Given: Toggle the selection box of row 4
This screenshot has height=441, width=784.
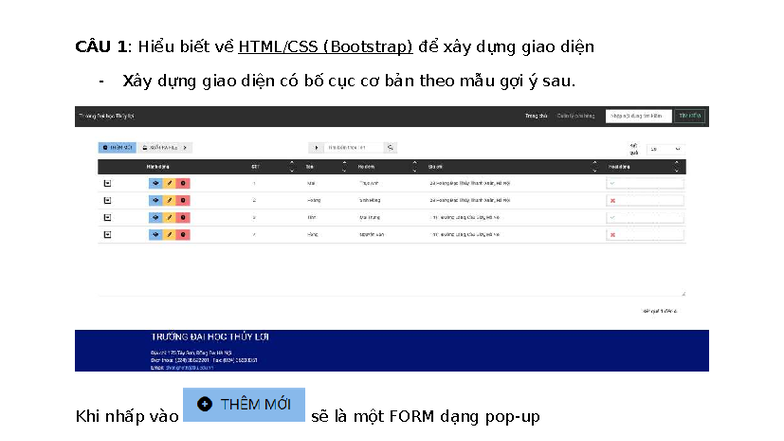Looking at the screenshot, I should (107, 234).
